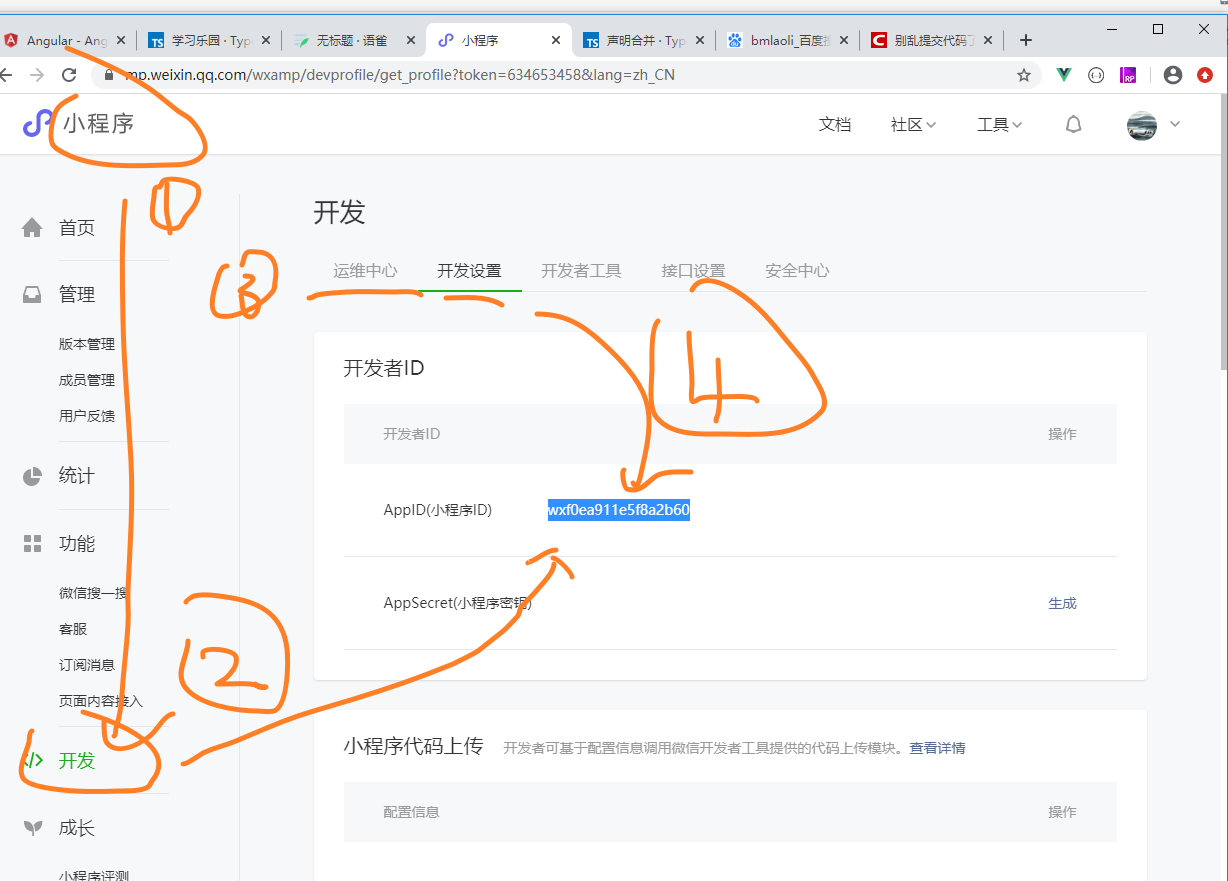The height and width of the screenshot is (881, 1228).
Task: Open the Vue devtools extension icon
Action: (x=1065, y=75)
